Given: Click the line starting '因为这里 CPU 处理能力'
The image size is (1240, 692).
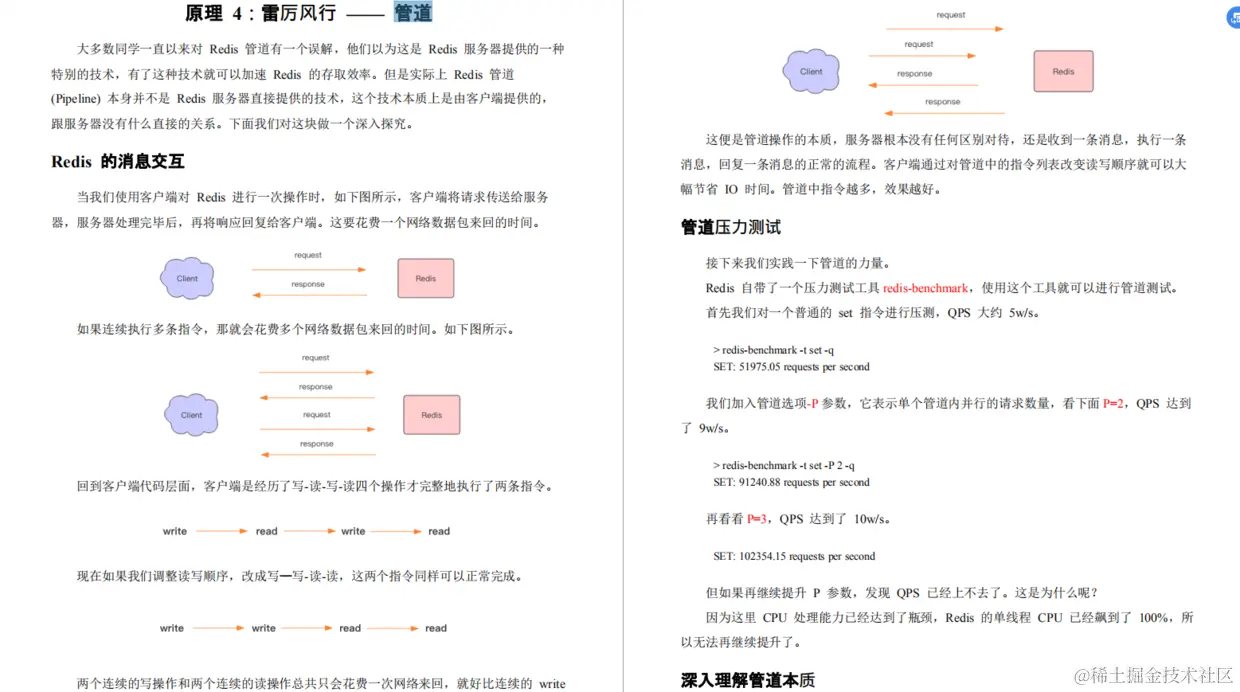Looking at the screenshot, I should tap(949, 617).
